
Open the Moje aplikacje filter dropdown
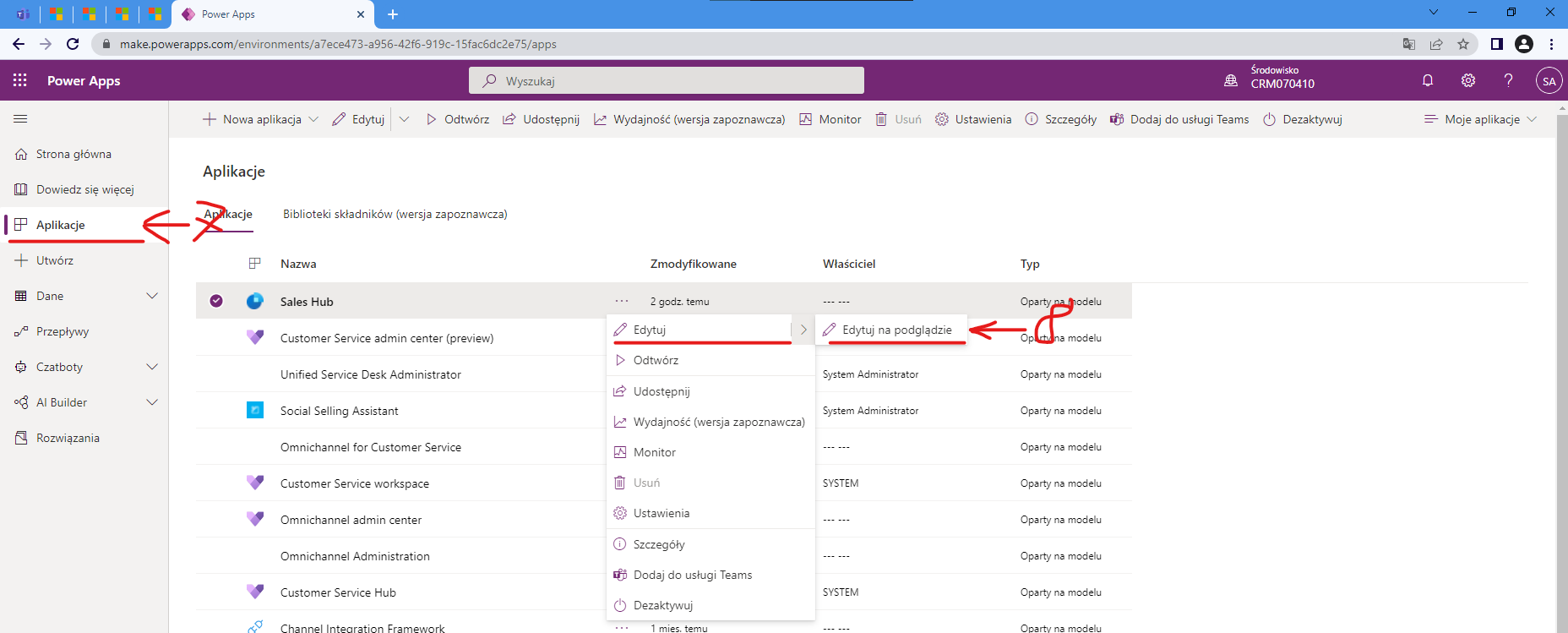(1480, 119)
